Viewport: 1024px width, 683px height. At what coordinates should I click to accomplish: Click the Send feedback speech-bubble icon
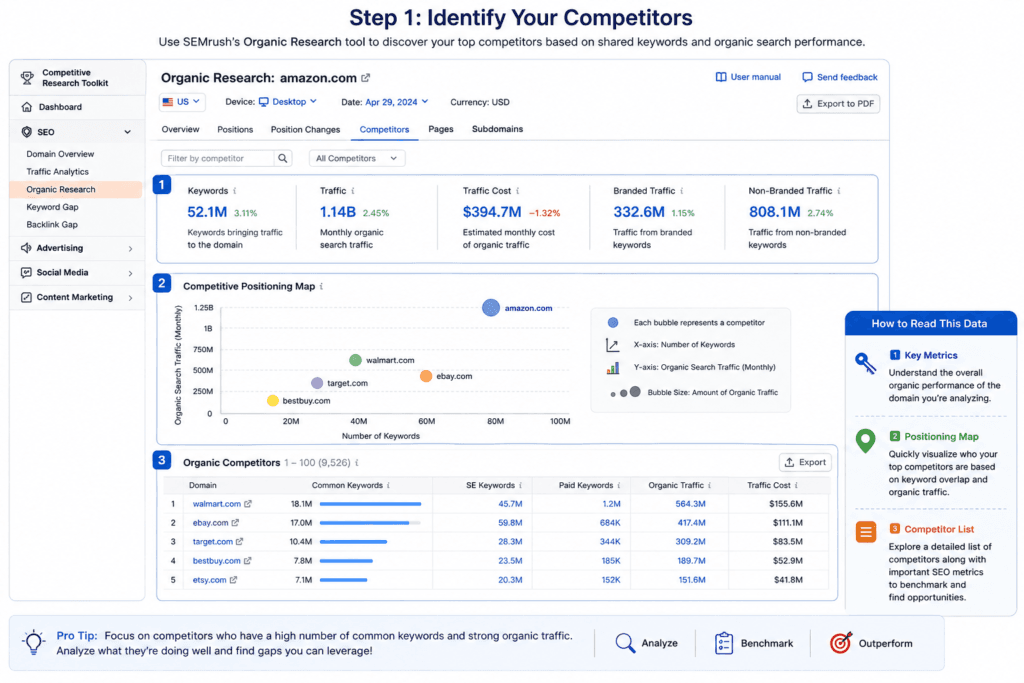[x=808, y=77]
